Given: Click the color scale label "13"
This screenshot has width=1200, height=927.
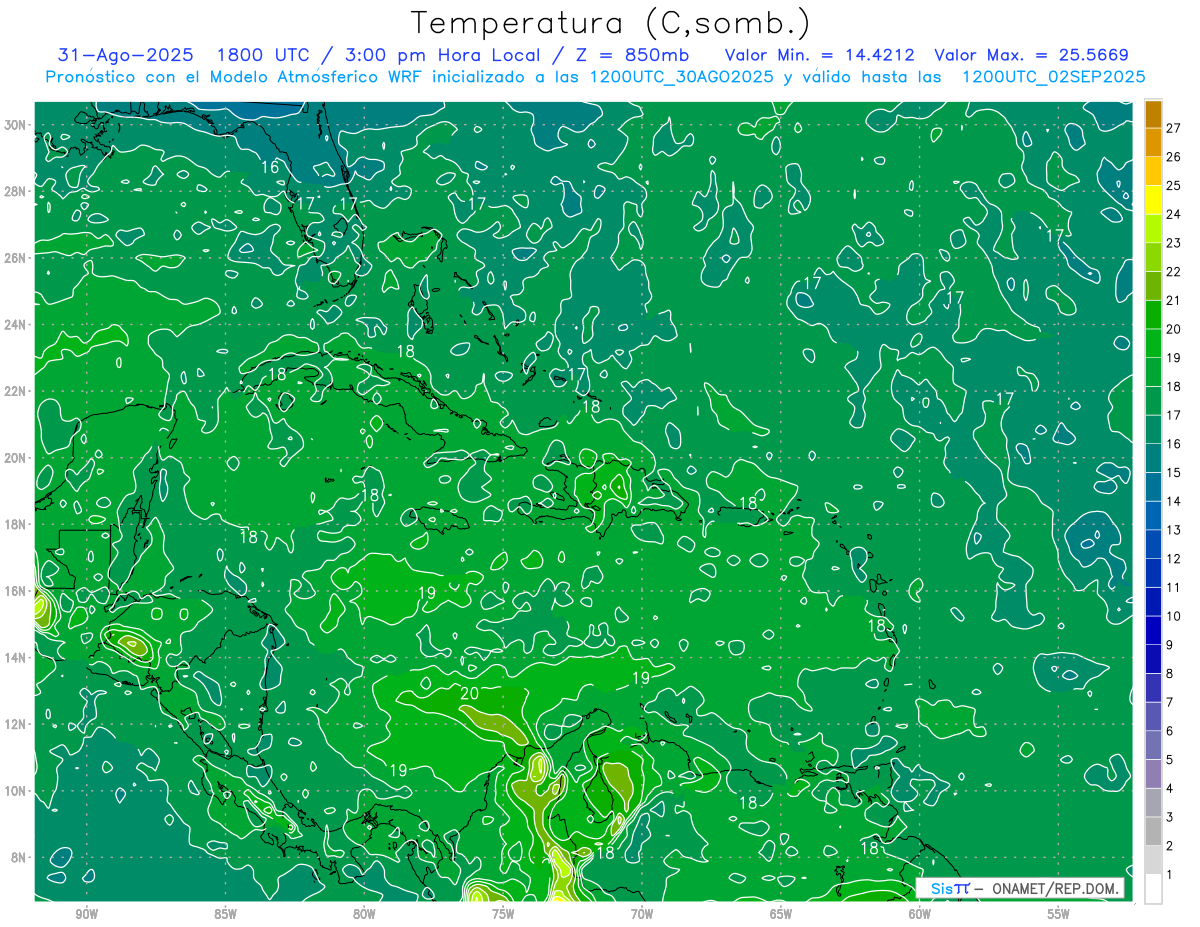Looking at the screenshot, I should (x=1174, y=530).
